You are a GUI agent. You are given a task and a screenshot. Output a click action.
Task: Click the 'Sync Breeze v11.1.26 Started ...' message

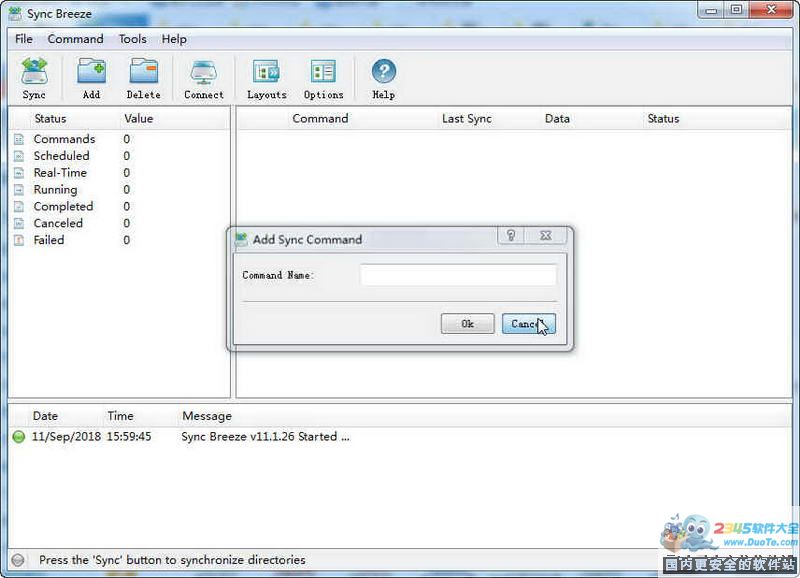(266, 437)
